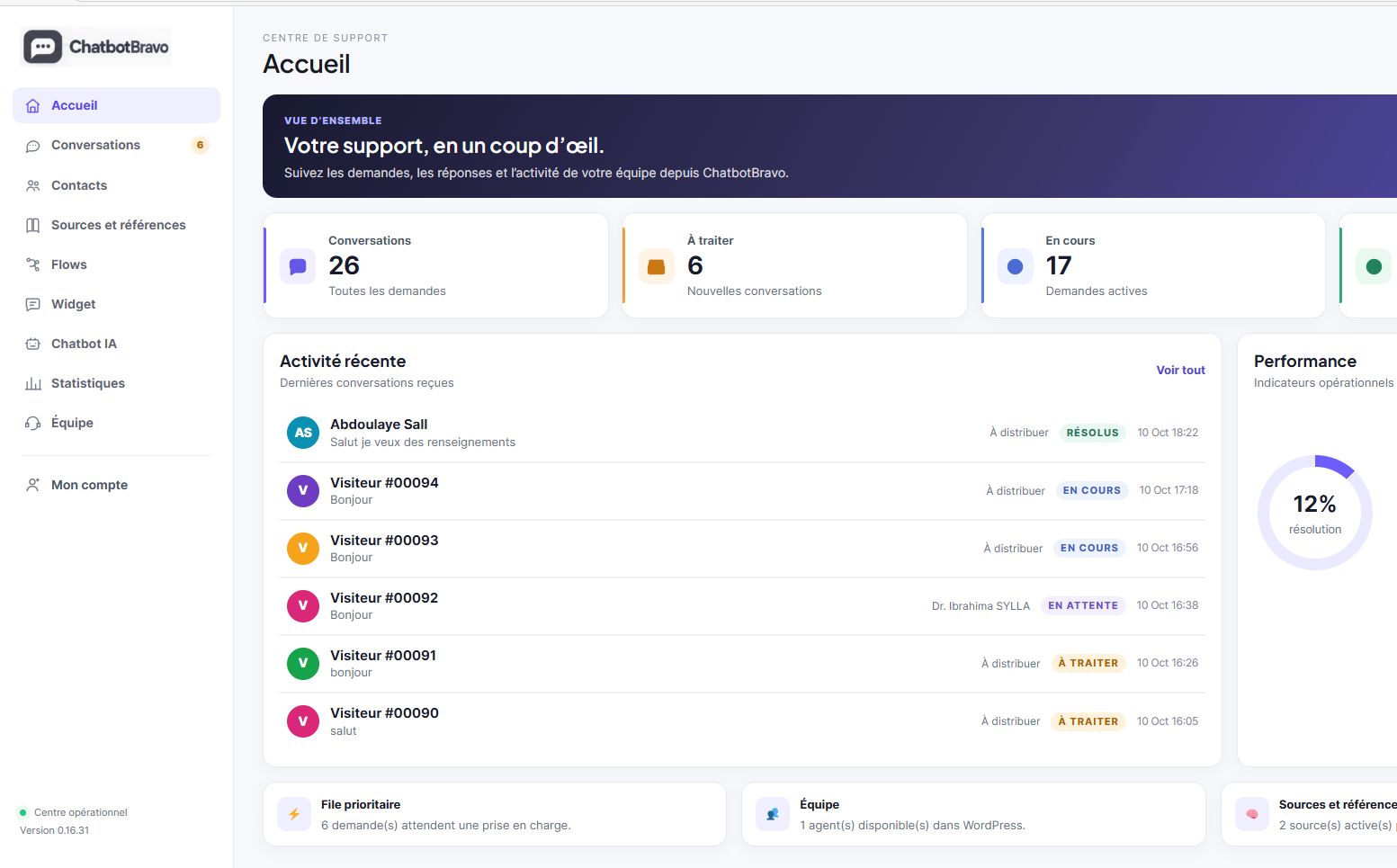Click the Flows branching icon
The image size is (1397, 868).
point(33,264)
